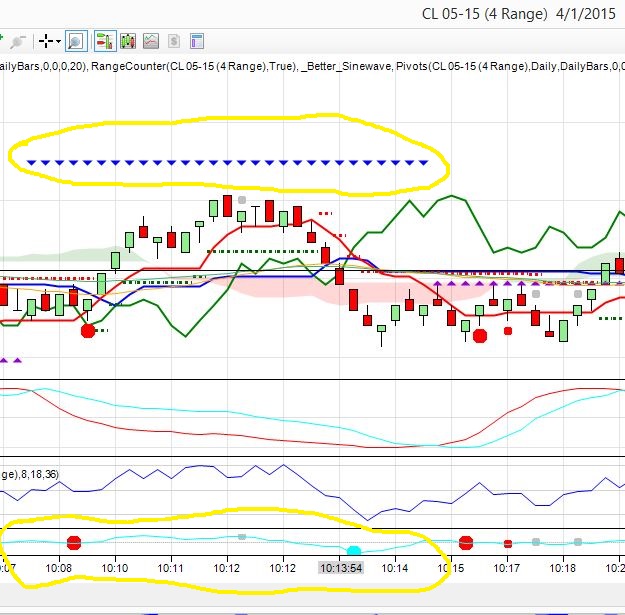Click the zoom out magnifier icon

coord(18,41)
